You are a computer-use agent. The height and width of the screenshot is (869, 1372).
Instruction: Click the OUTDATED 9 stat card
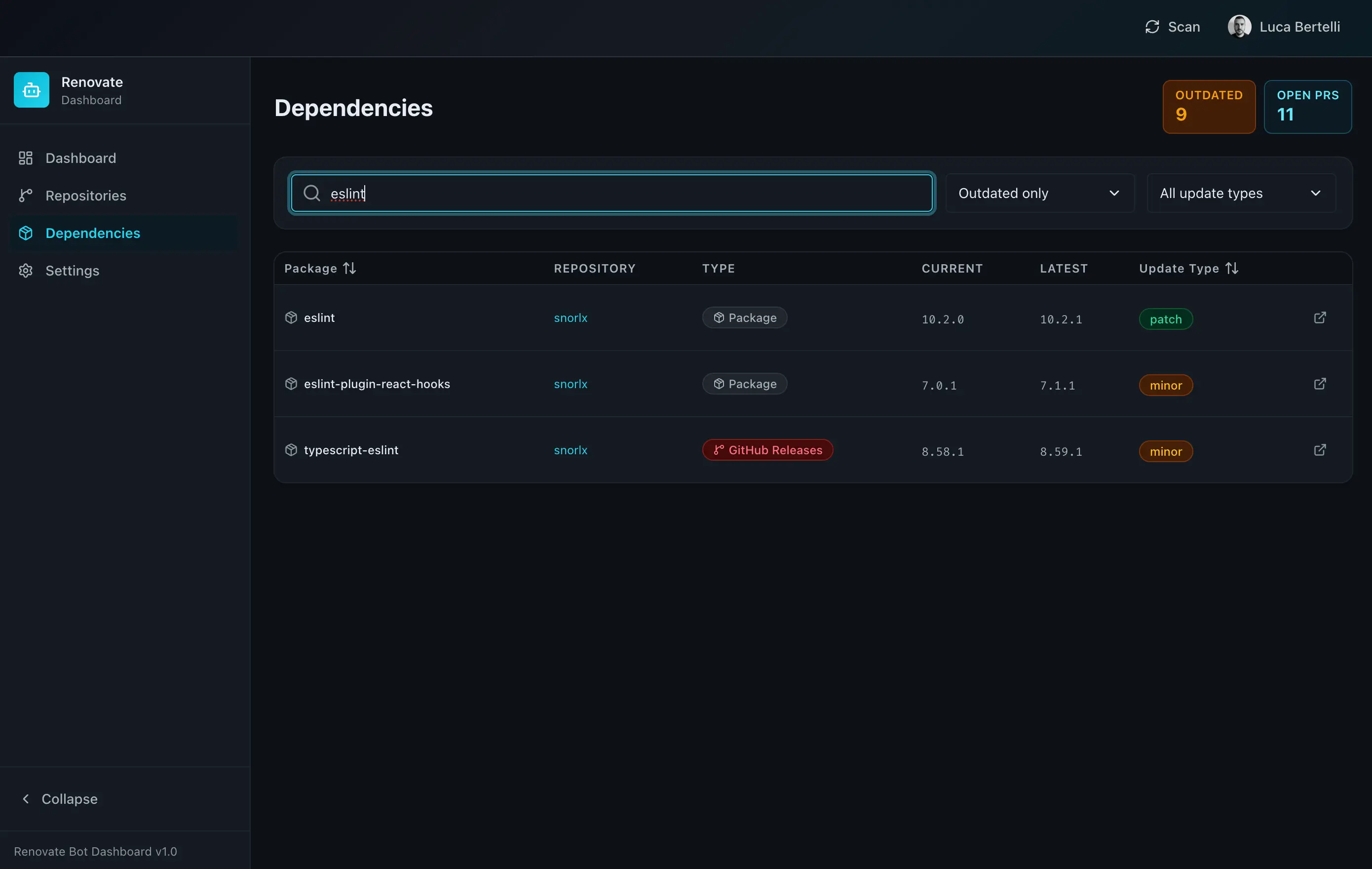click(1209, 107)
